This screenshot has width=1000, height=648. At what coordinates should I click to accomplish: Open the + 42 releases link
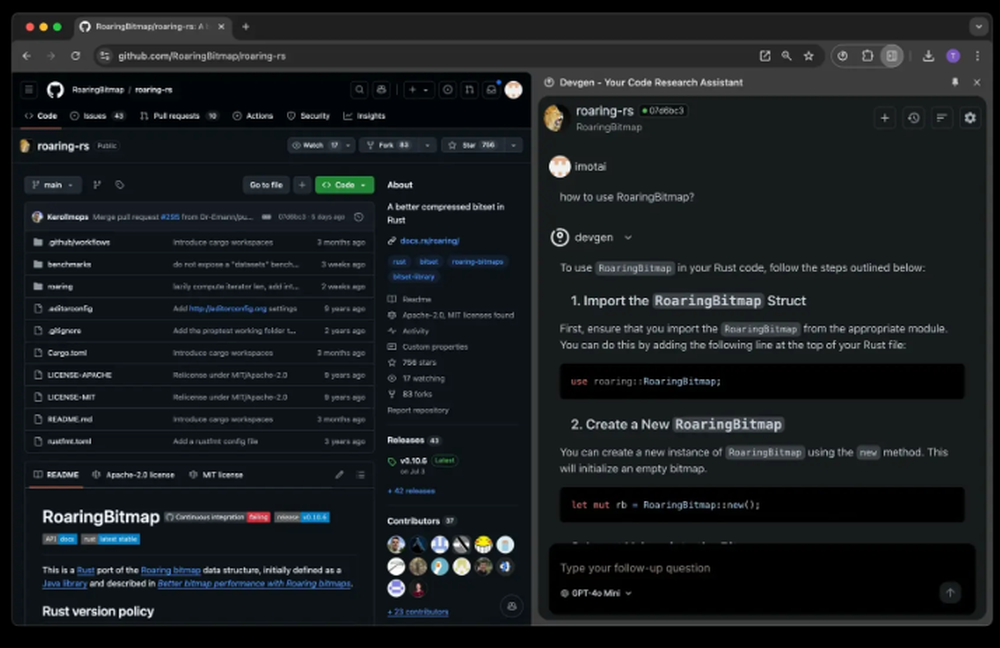click(411, 490)
